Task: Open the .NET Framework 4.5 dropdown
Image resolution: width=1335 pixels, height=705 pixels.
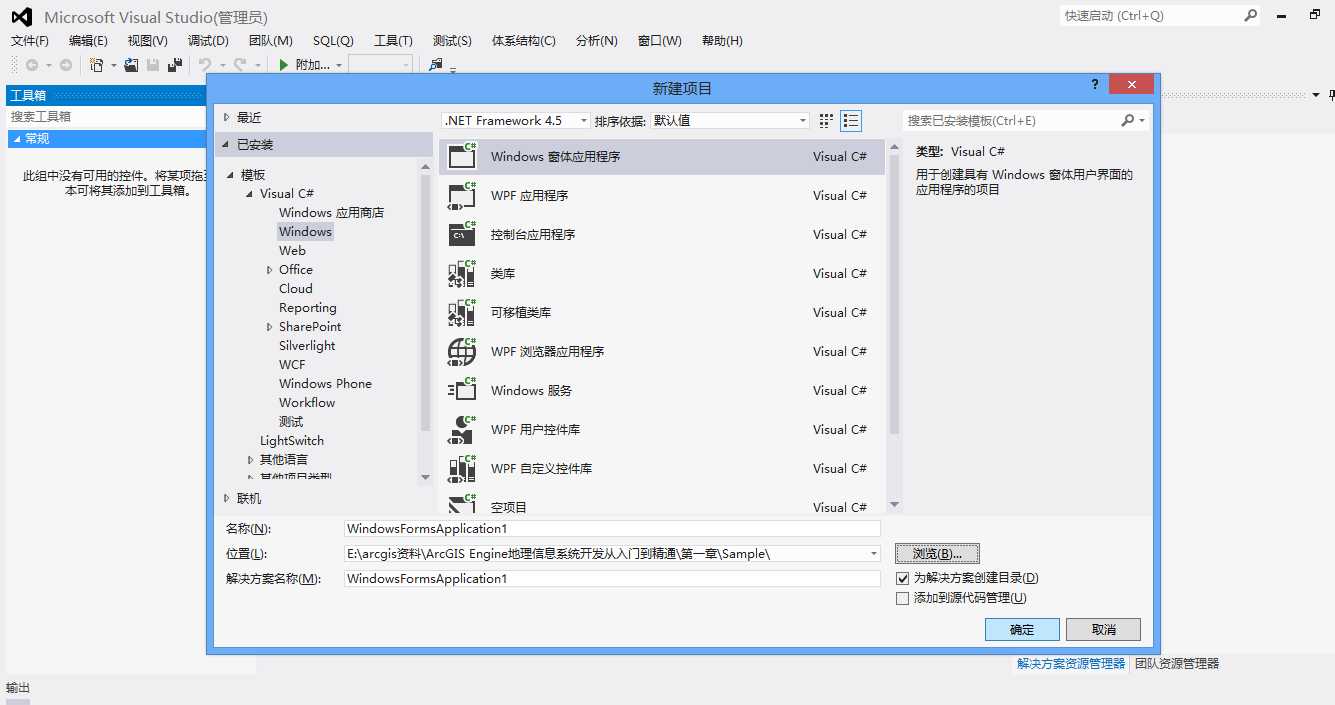Action: click(x=516, y=120)
